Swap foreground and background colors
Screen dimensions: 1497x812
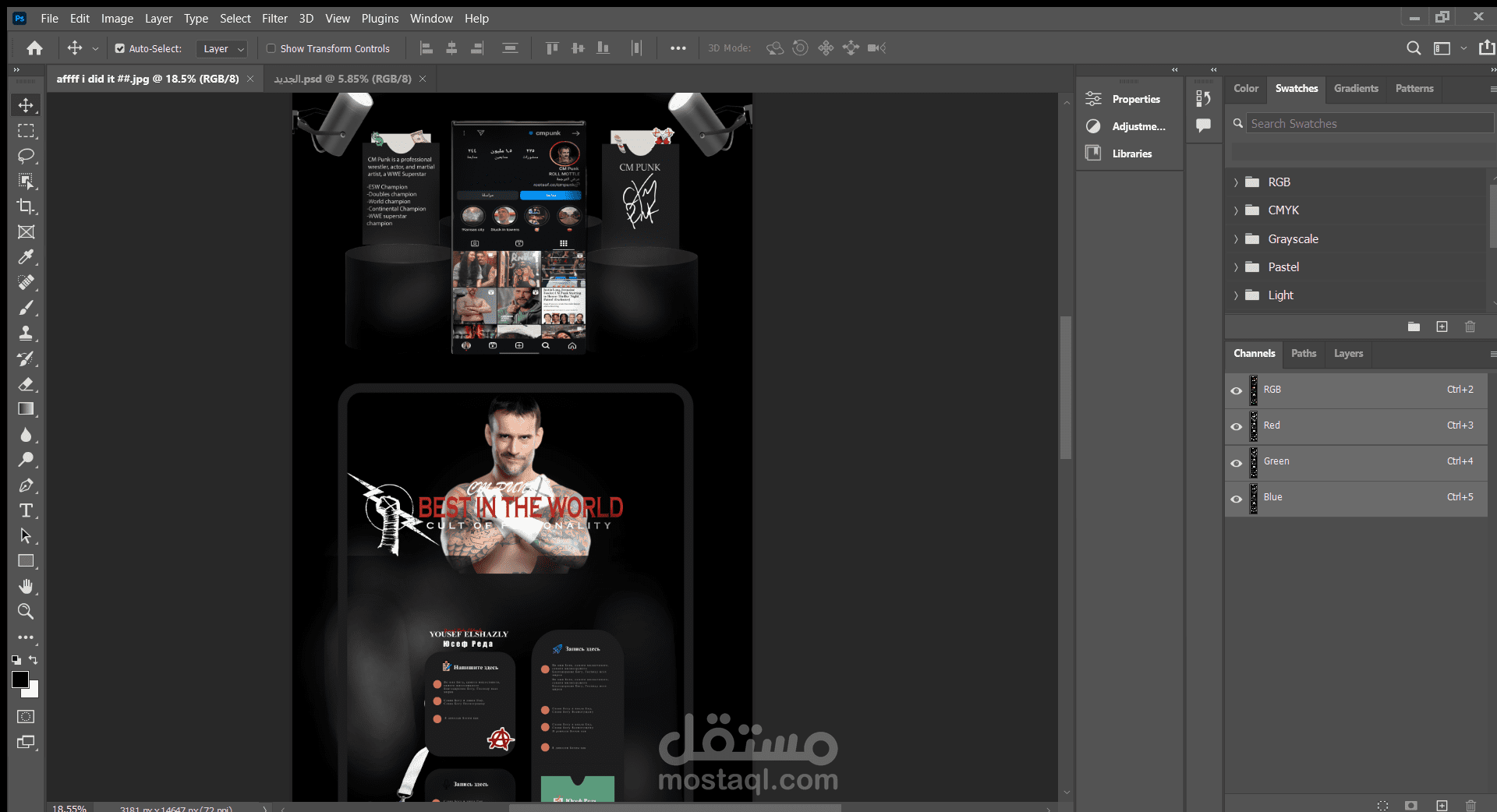(x=34, y=659)
